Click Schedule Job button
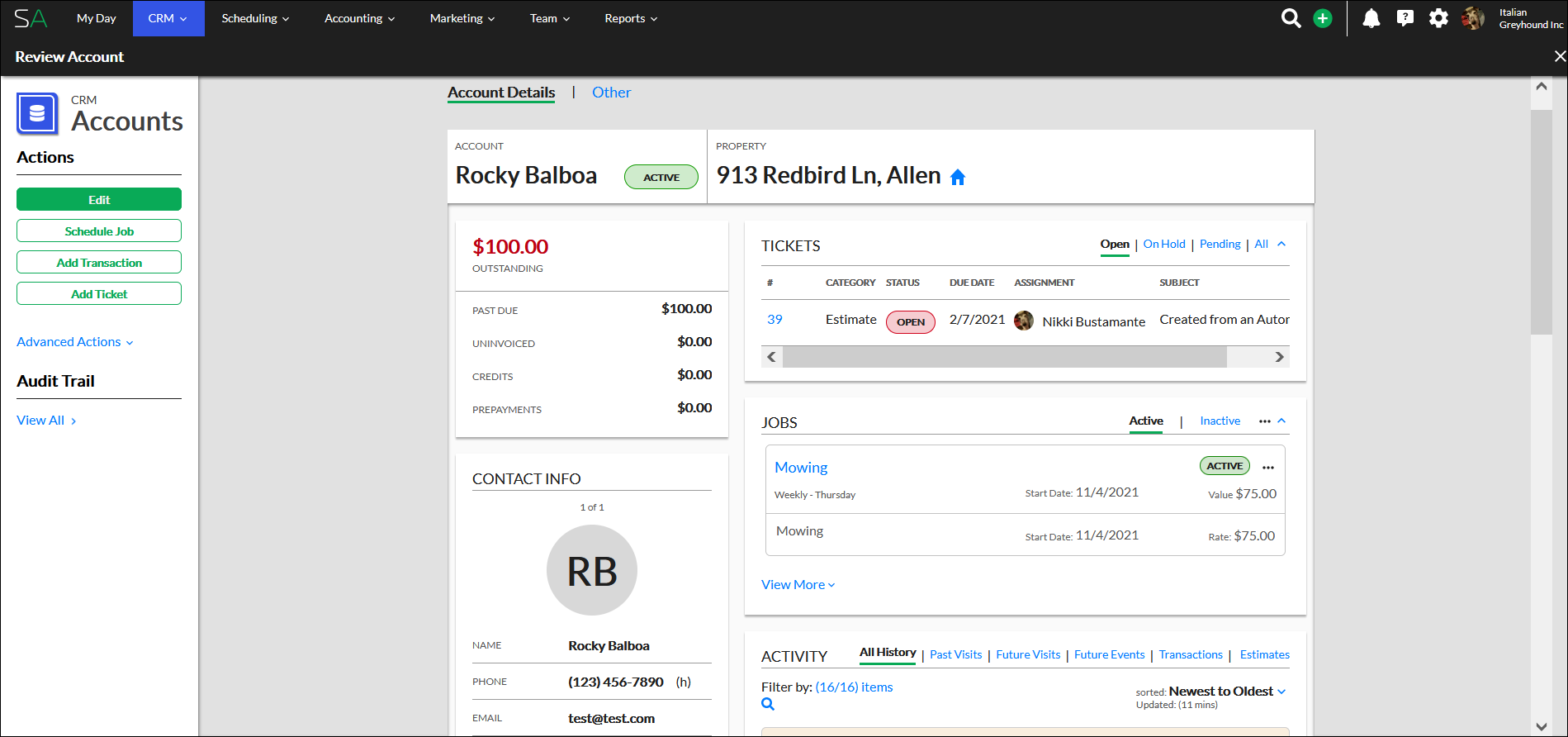This screenshot has width=1568, height=737. [99, 231]
